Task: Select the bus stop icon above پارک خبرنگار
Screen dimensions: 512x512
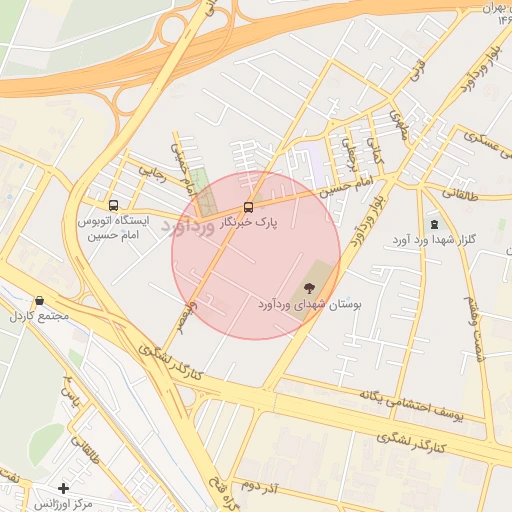Action: point(248,207)
